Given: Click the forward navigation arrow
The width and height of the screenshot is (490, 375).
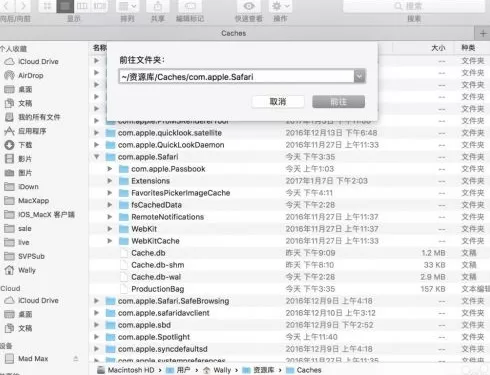Looking at the screenshot, I should pos(23,6).
